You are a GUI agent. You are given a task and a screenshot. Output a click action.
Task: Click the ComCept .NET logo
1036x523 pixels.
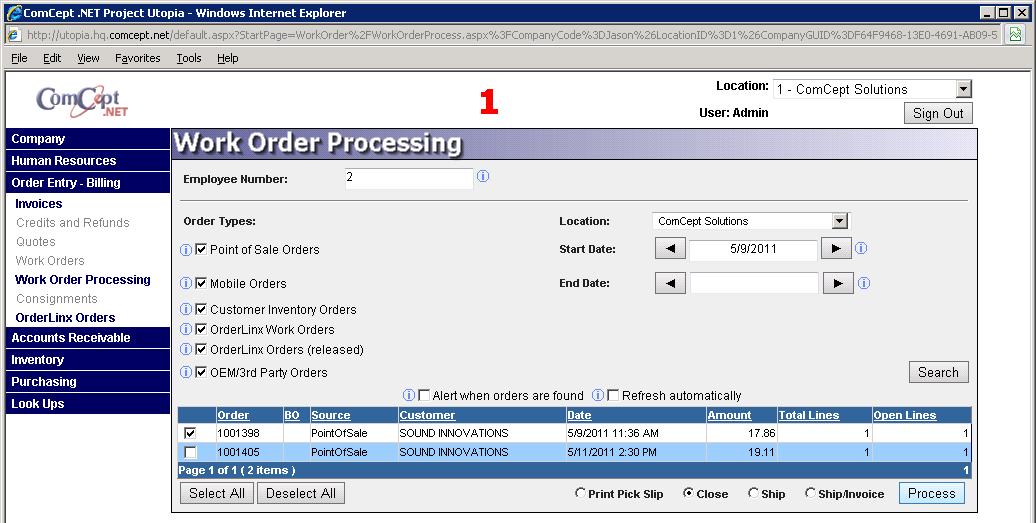point(79,101)
